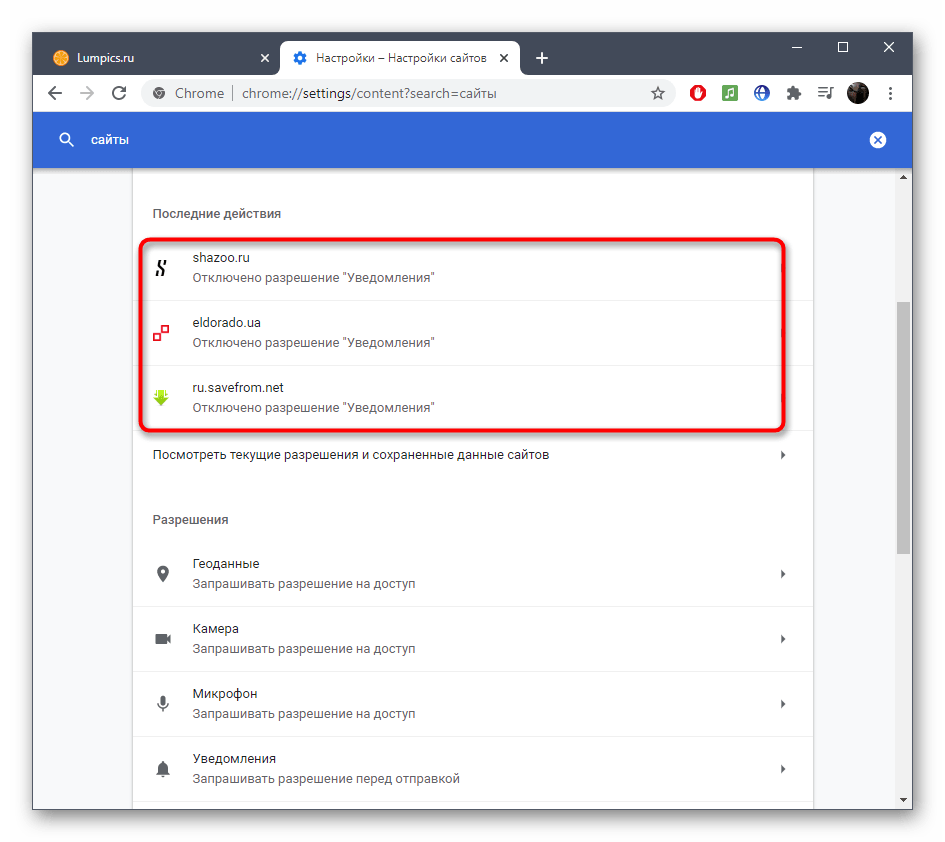Screen dimensions: 945x842
Task: Open the Камера permission settings
Action: [x=472, y=639]
